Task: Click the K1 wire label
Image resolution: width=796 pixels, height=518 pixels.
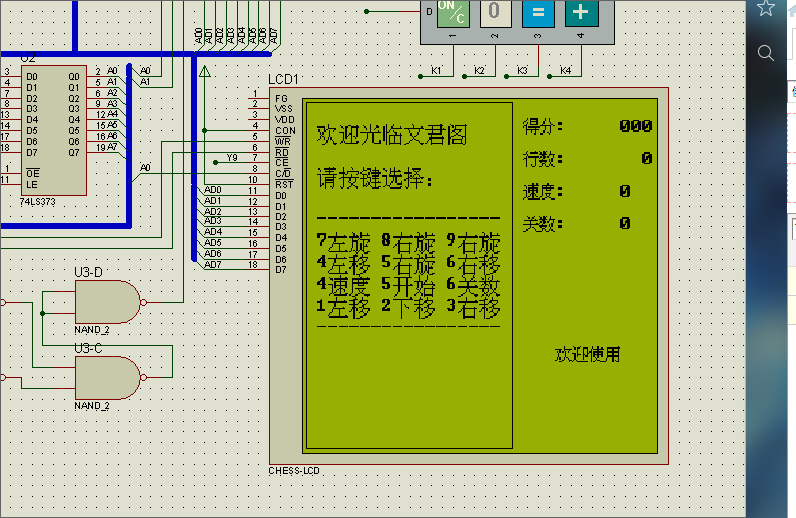Action: pos(436,71)
